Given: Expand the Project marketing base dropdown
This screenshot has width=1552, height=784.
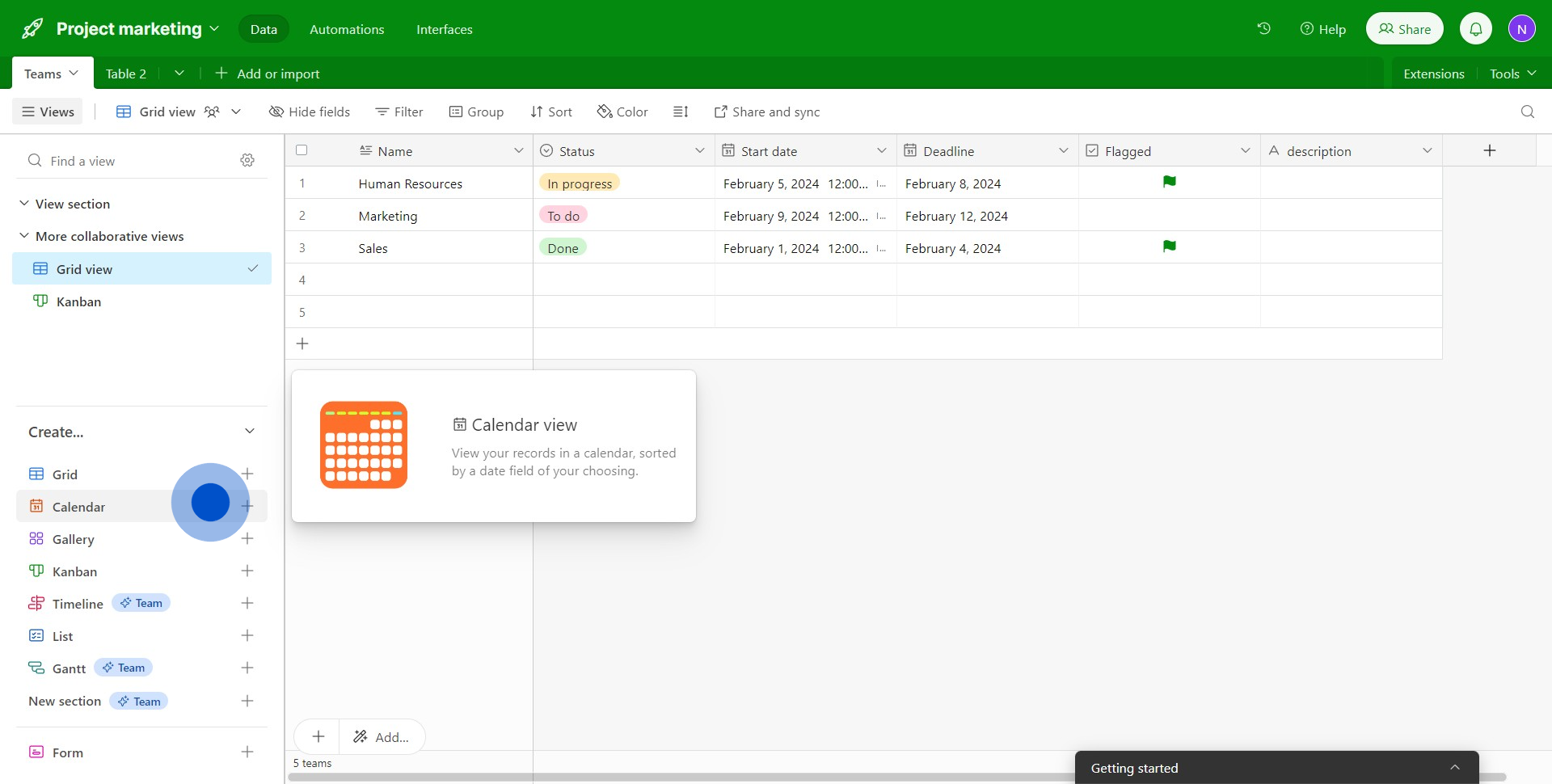Looking at the screenshot, I should [x=214, y=28].
